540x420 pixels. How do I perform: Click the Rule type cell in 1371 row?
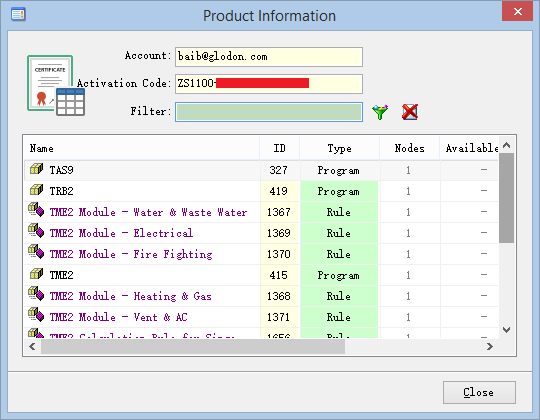pos(339,317)
